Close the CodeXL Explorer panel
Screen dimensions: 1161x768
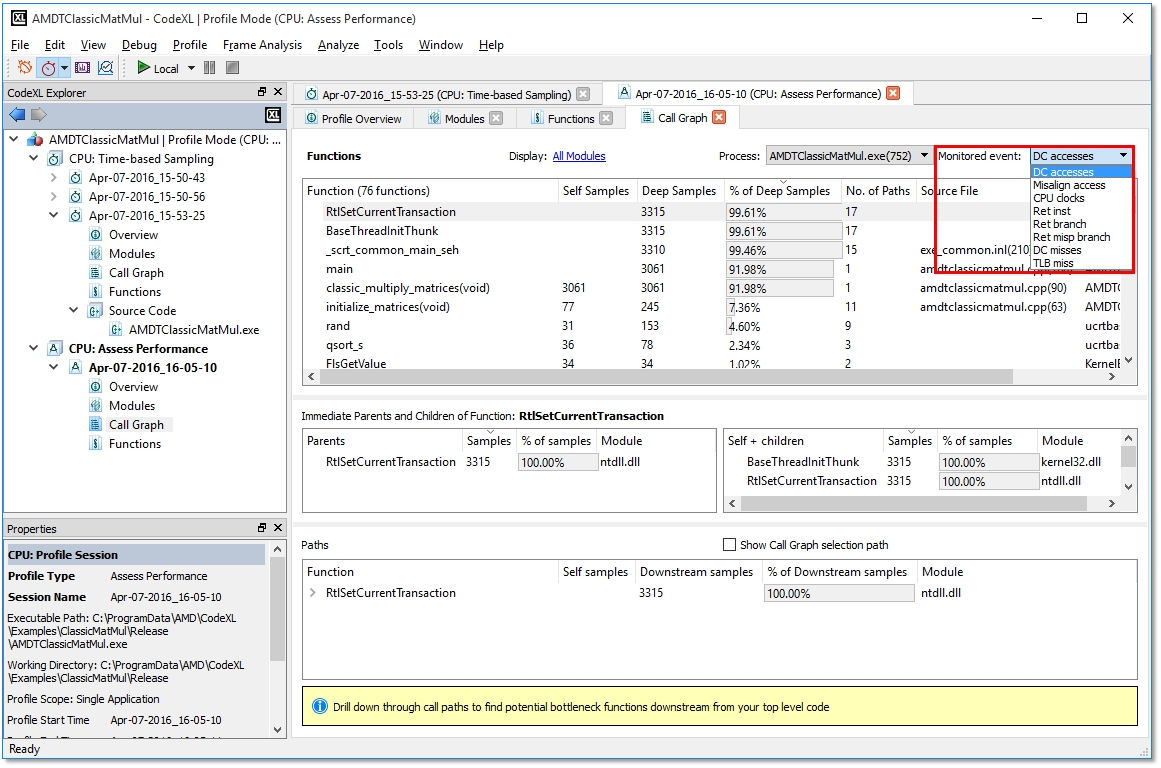[278, 92]
